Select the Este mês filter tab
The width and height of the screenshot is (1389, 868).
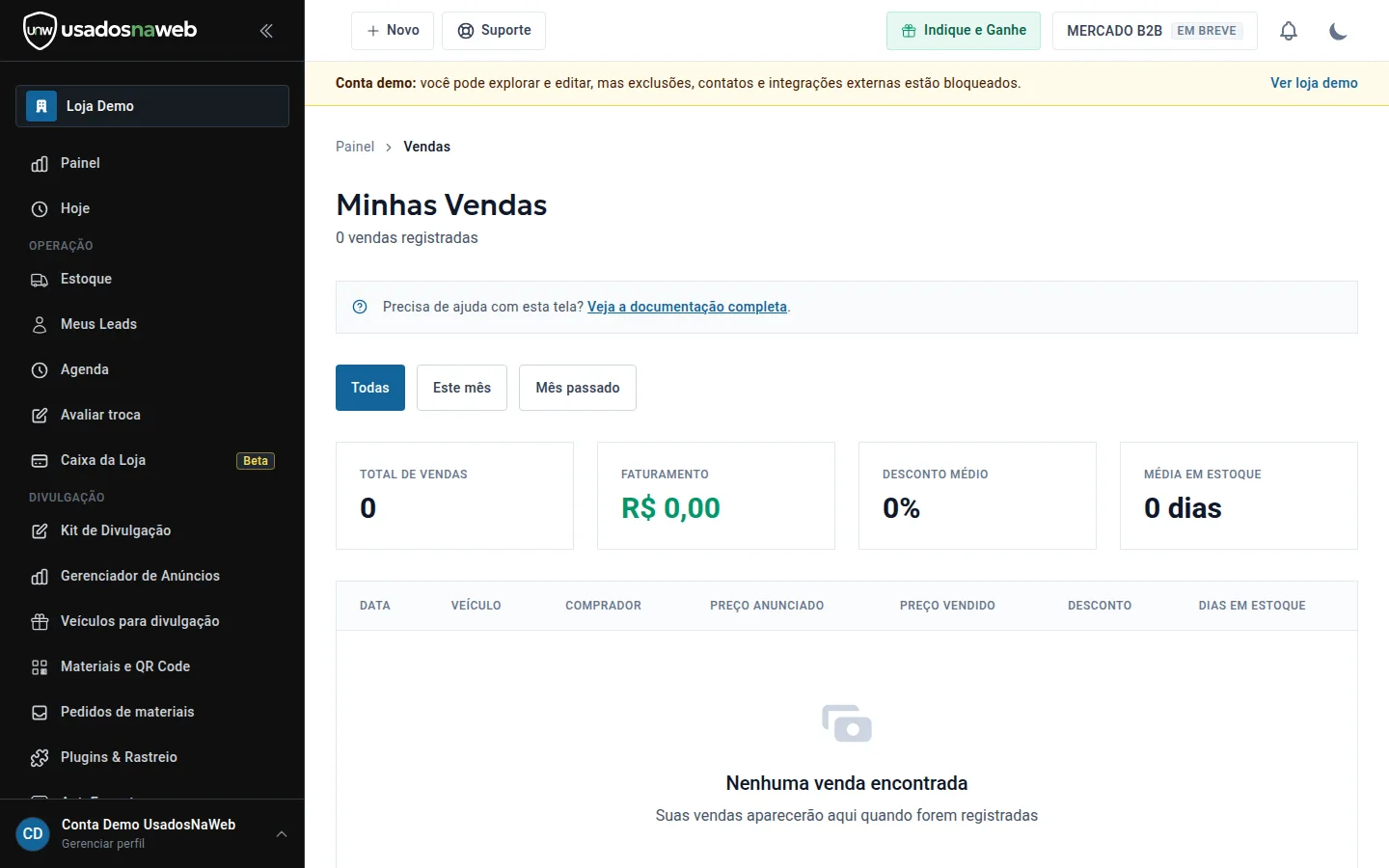click(x=462, y=388)
